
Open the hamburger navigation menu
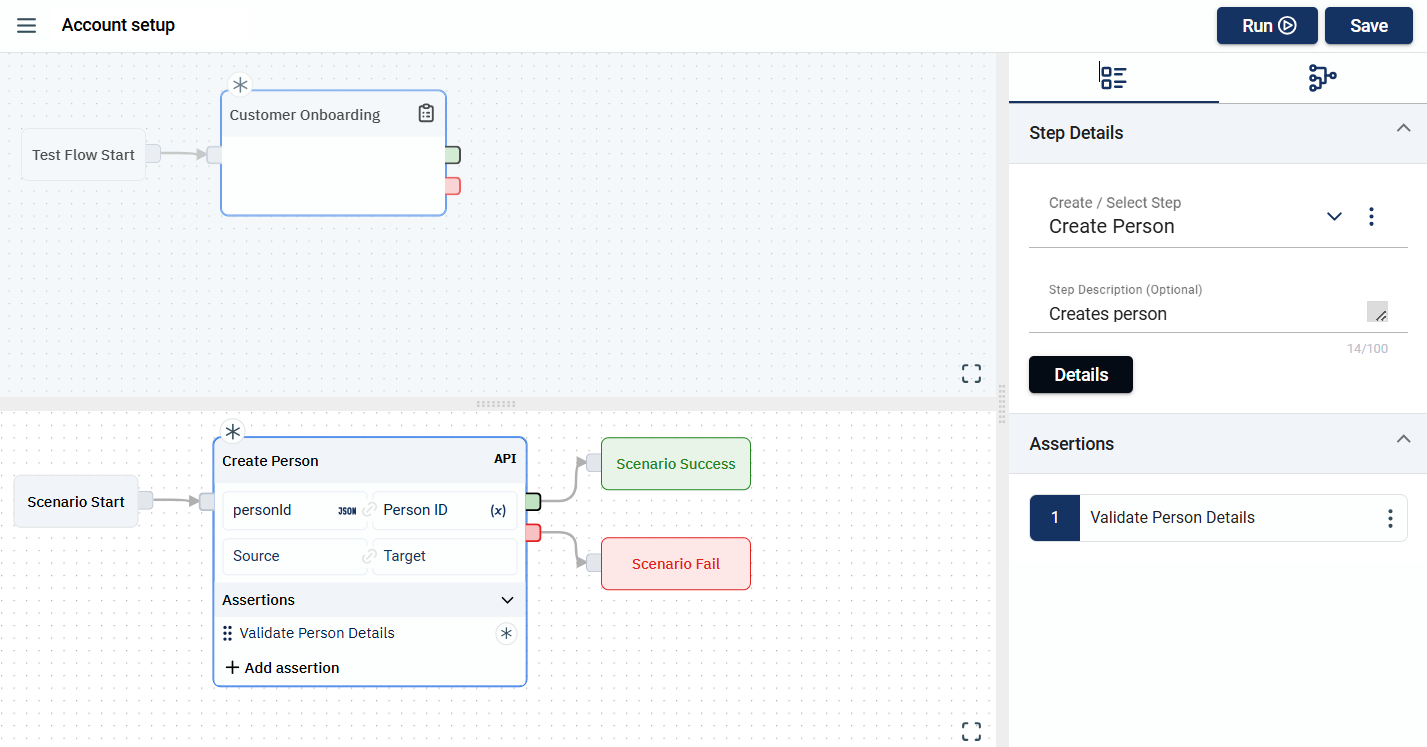[27, 26]
